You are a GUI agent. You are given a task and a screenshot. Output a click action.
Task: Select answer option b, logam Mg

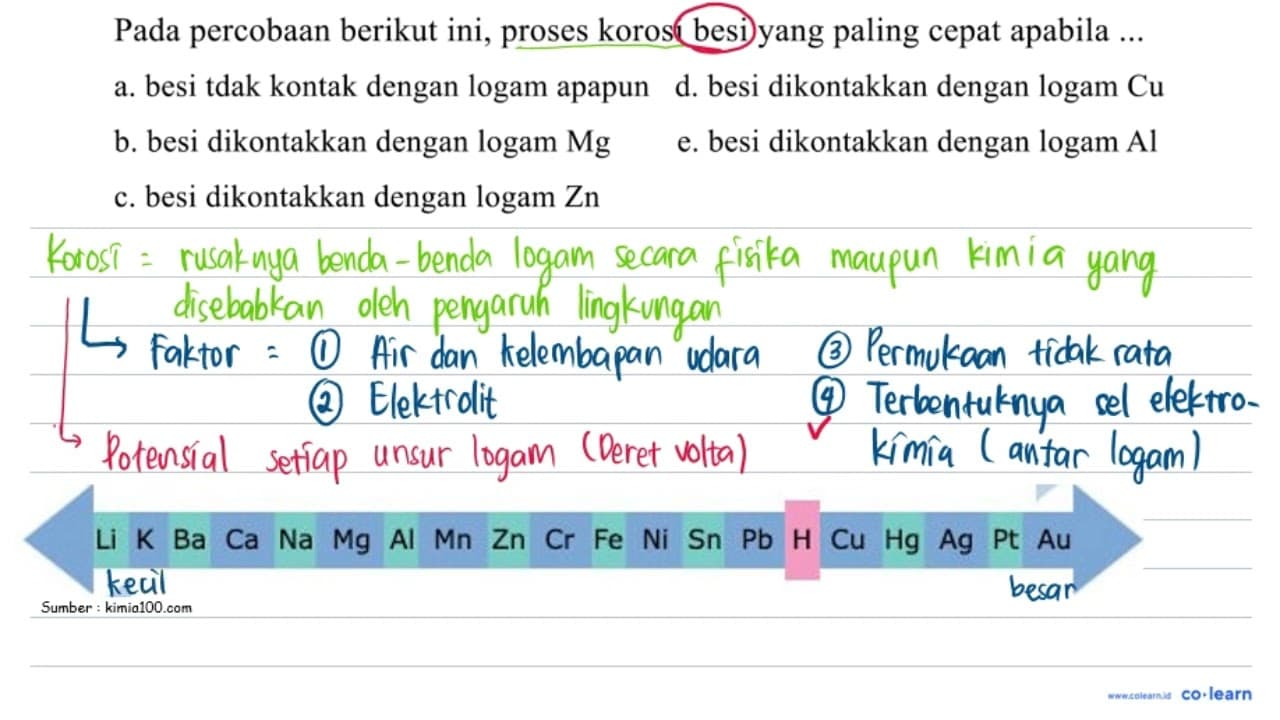point(362,142)
